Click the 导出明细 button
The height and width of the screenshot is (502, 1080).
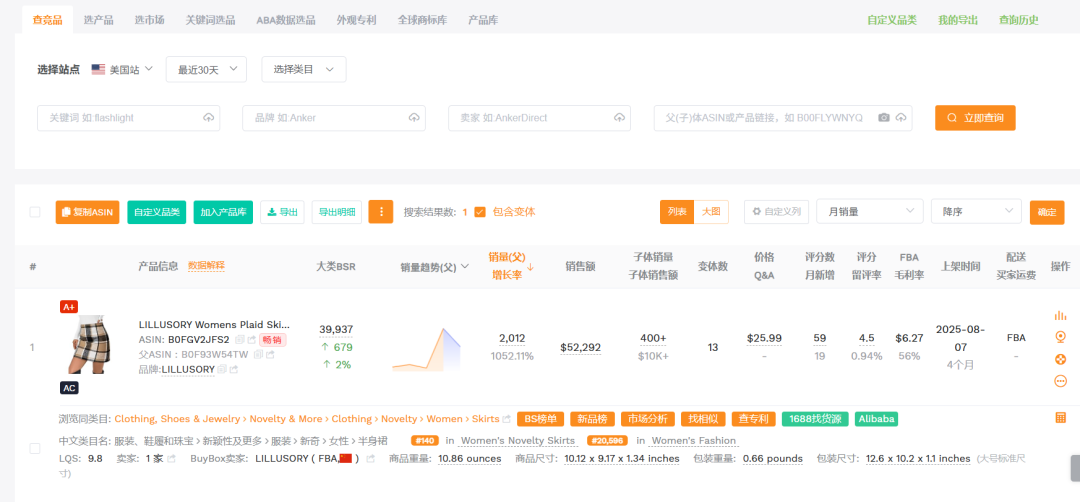click(338, 212)
